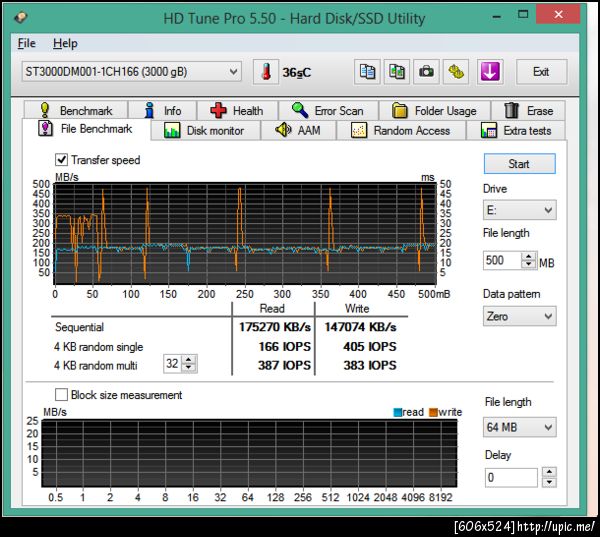600x537 pixels.
Task: Click the 36°C temperature reading
Action: (x=297, y=72)
